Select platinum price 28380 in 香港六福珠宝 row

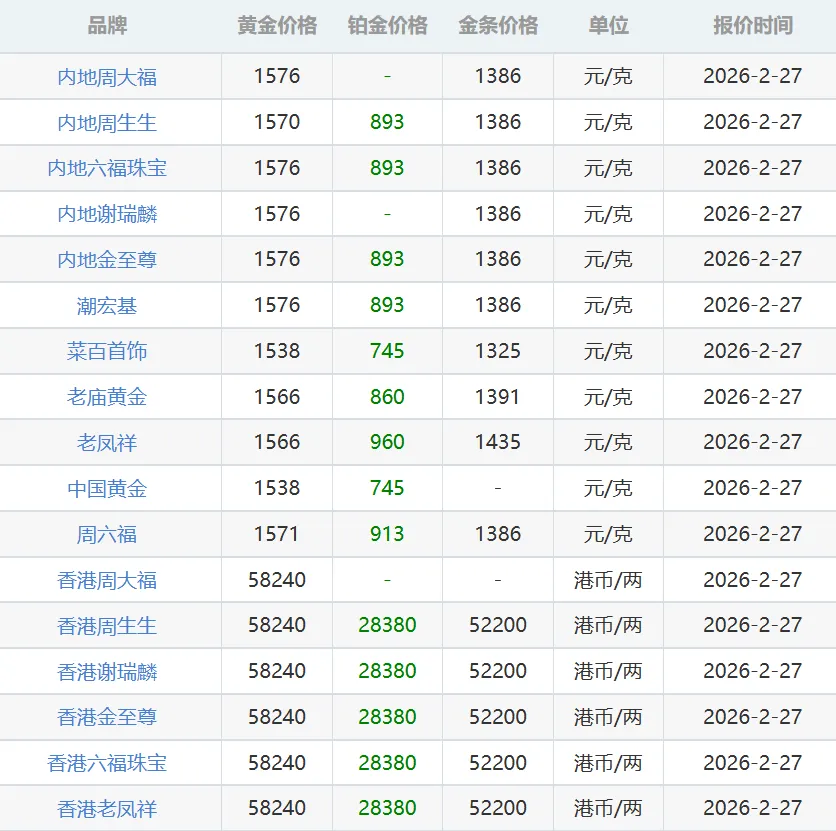[x=388, y=763]
